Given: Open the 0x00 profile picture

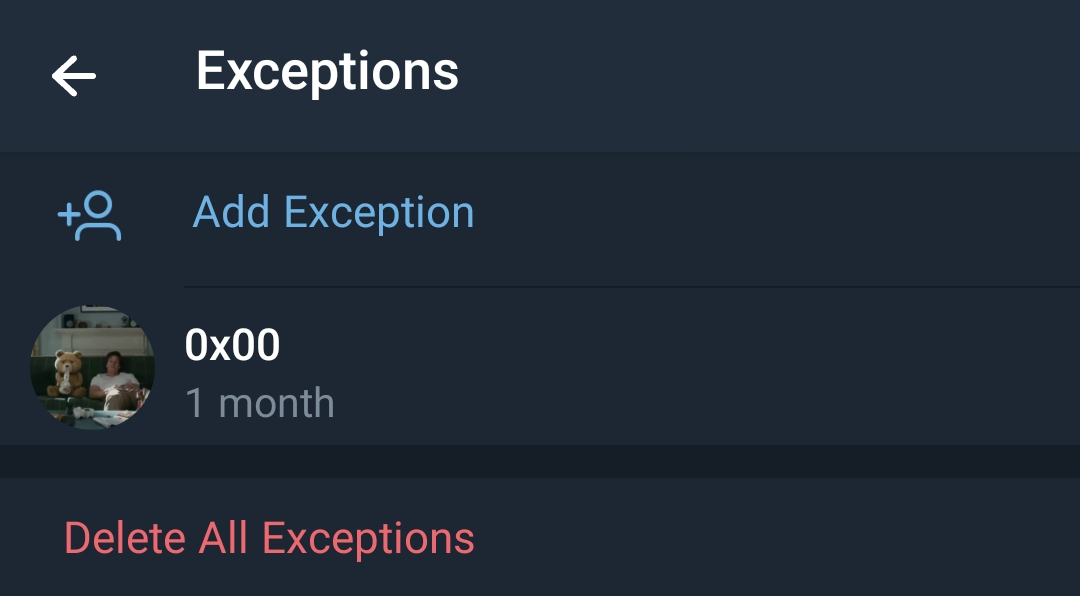Looking at the screenshot, I should click(x=92, y=368).
